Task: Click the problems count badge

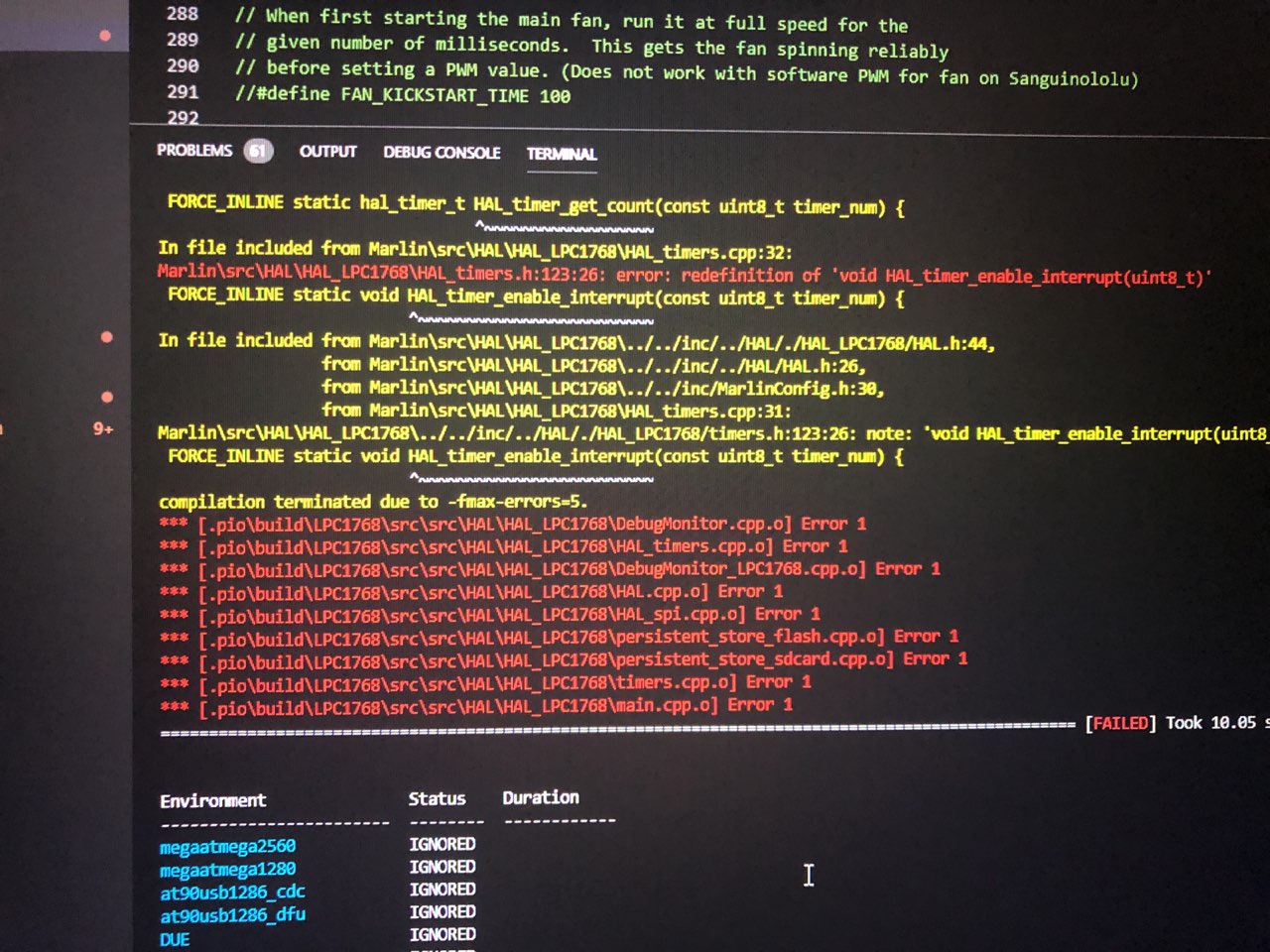Action: coord(258,151)
